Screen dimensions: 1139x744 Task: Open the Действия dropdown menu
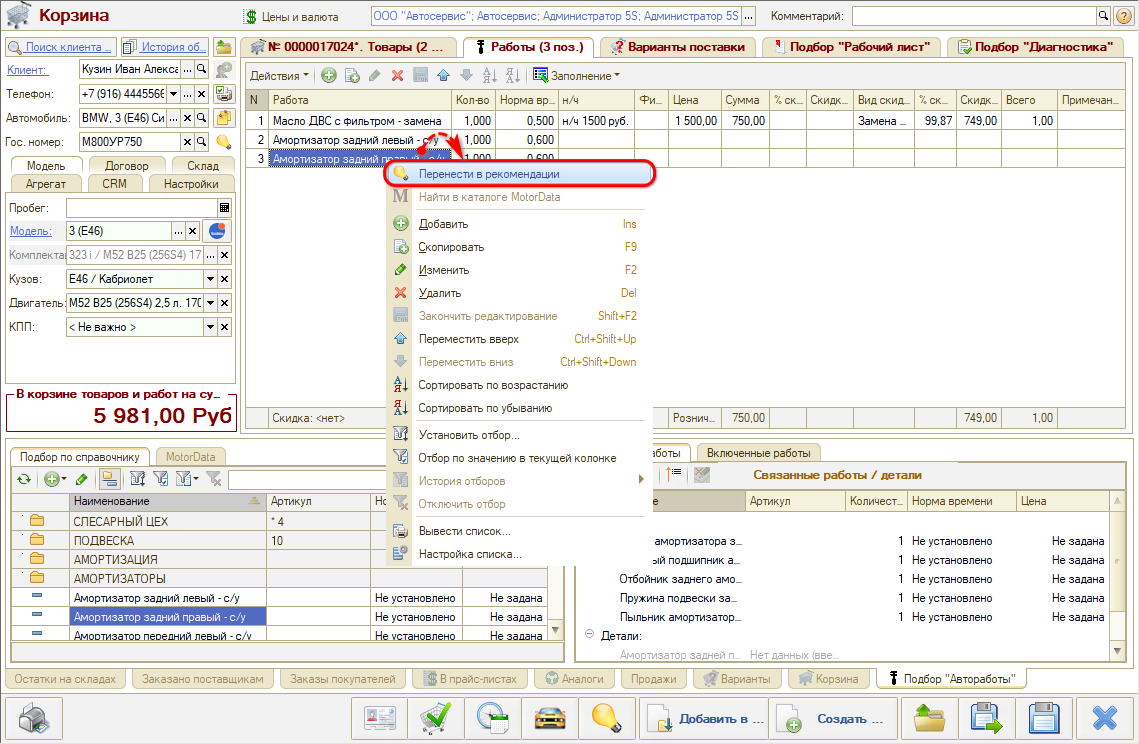pos(279,76)
